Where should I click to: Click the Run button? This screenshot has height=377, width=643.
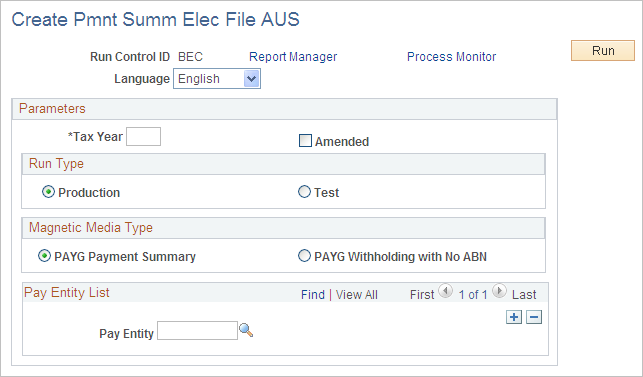tap(603, 50)
